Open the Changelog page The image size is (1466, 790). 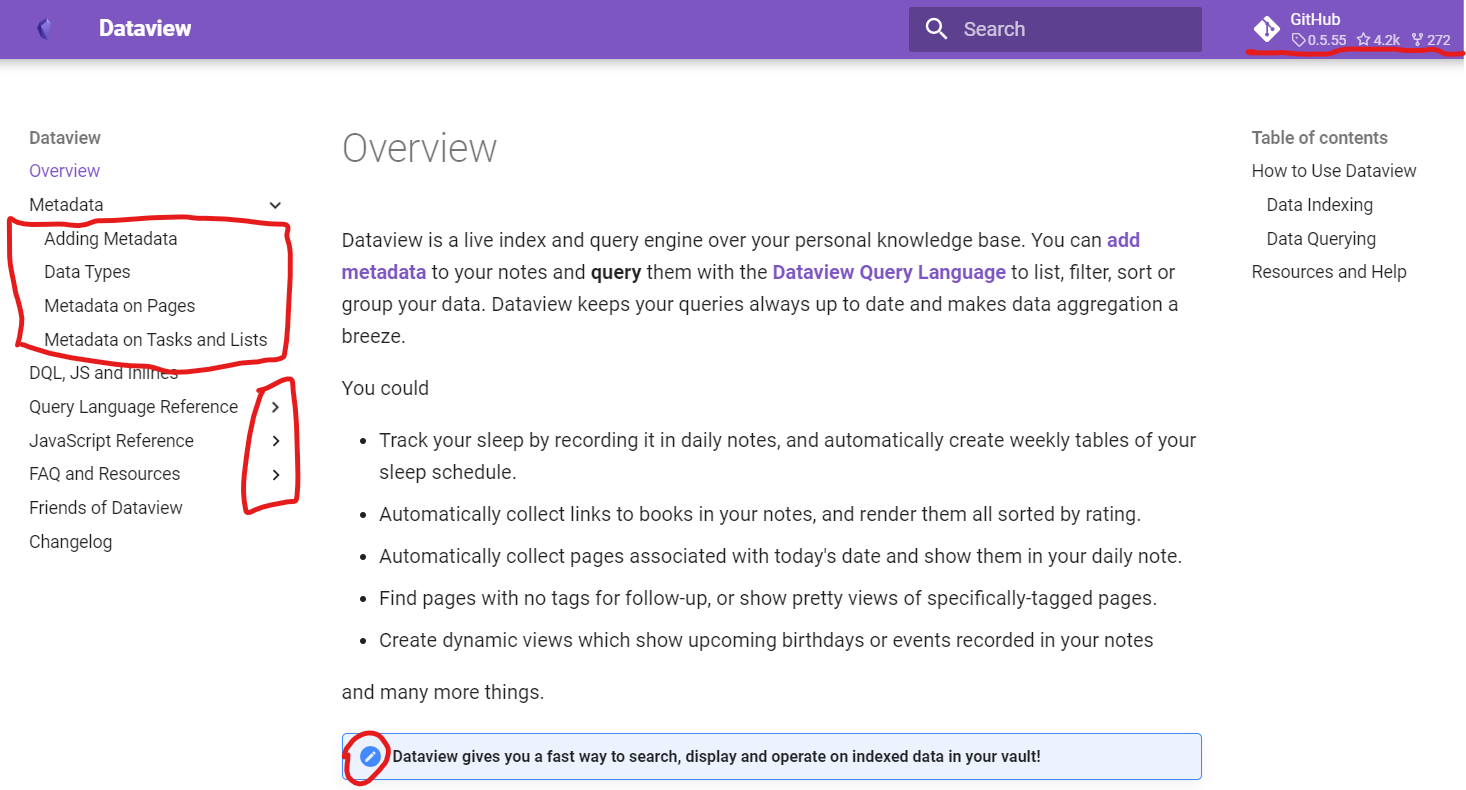pyautogui.click(x=70, y=541)
